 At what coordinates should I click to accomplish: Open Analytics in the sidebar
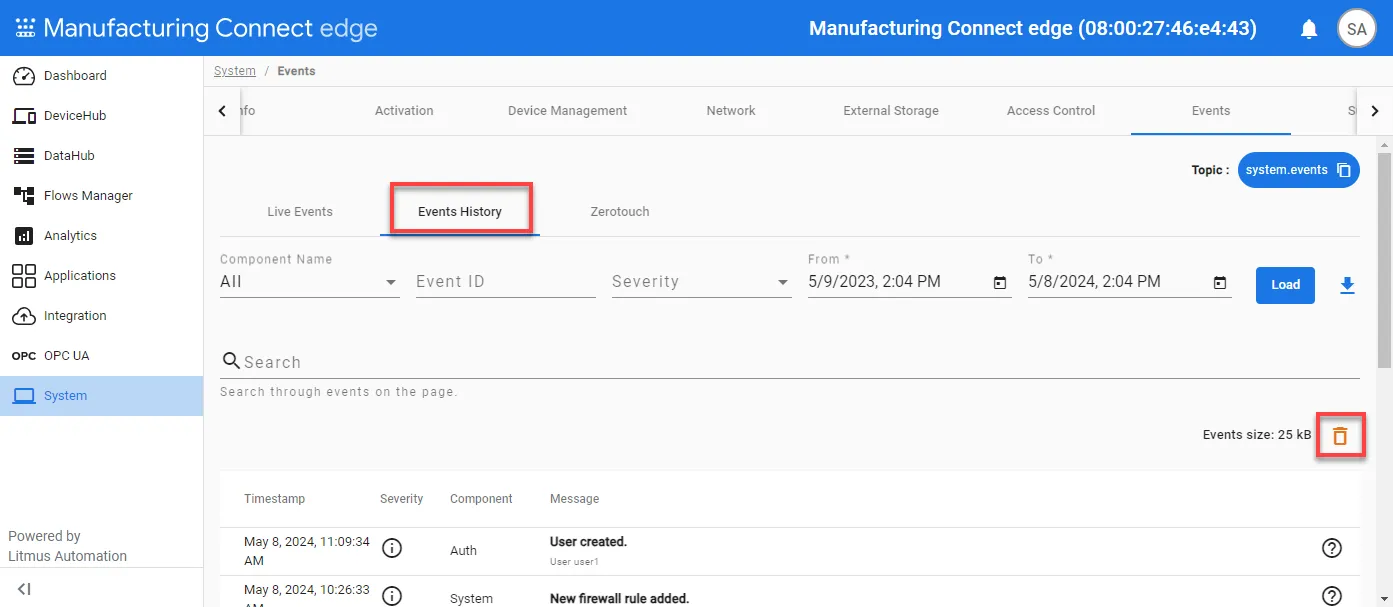pos(101,236)
